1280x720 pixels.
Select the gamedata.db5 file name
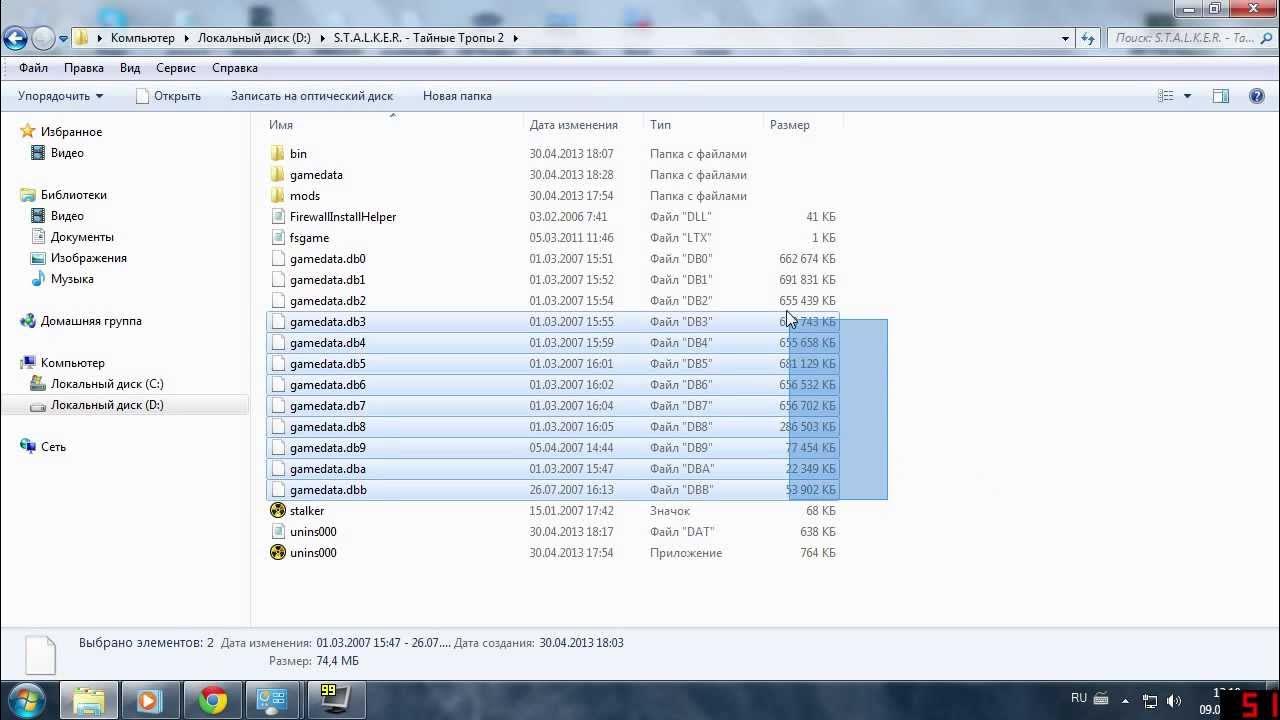tap(327, 364)
